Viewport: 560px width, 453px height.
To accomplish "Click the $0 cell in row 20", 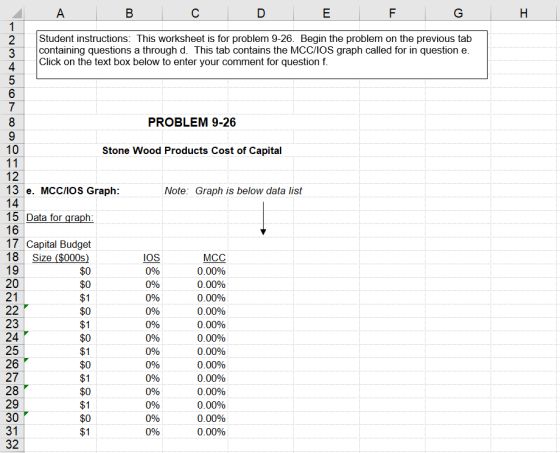I will point(60,284).
